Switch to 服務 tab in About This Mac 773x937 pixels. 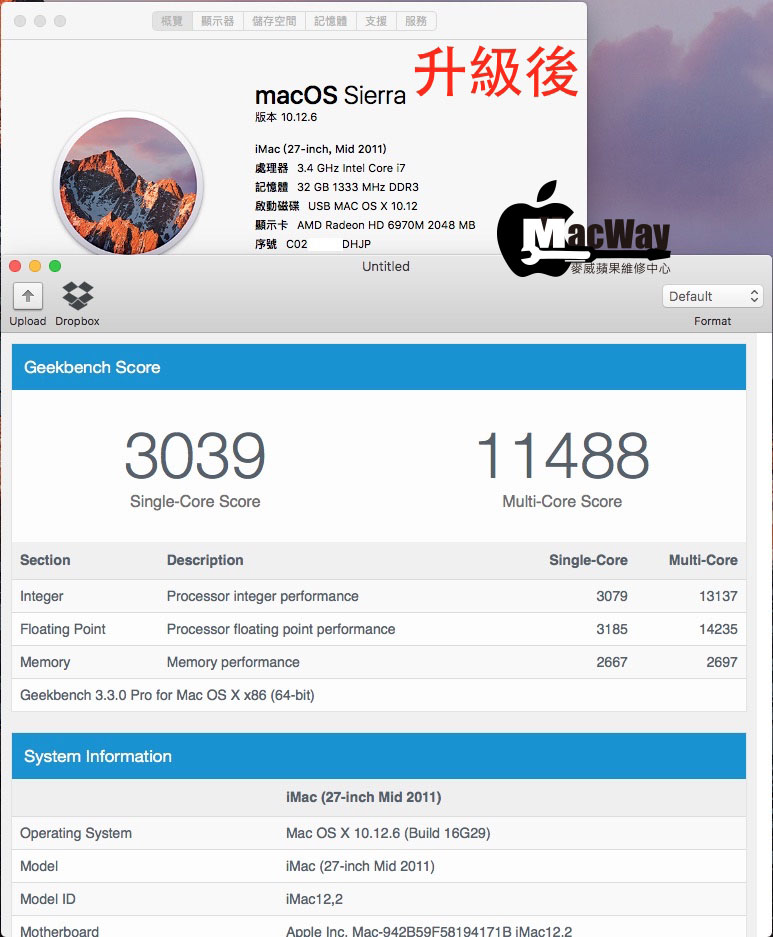pos(416,21)
